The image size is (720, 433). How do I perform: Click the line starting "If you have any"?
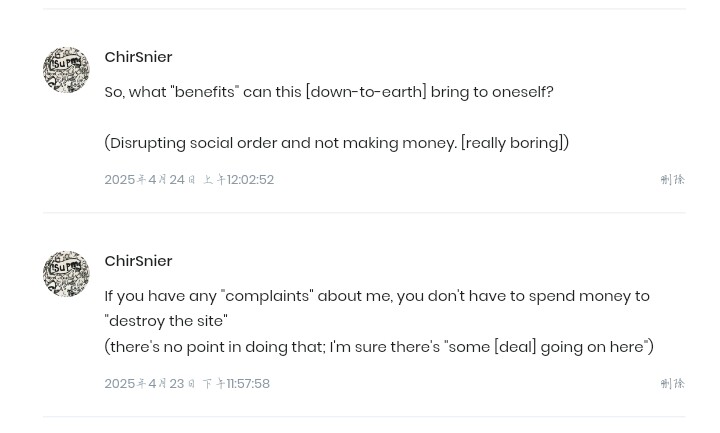tap(377, 296)
